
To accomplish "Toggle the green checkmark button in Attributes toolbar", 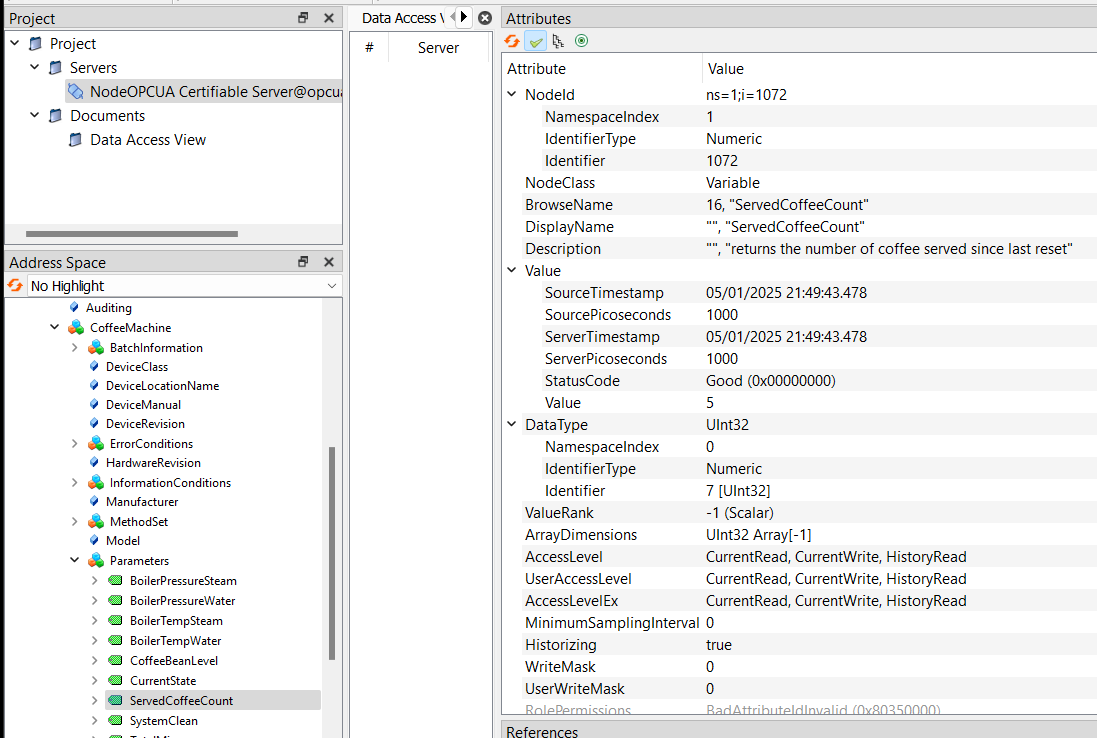I will point(536,41).
